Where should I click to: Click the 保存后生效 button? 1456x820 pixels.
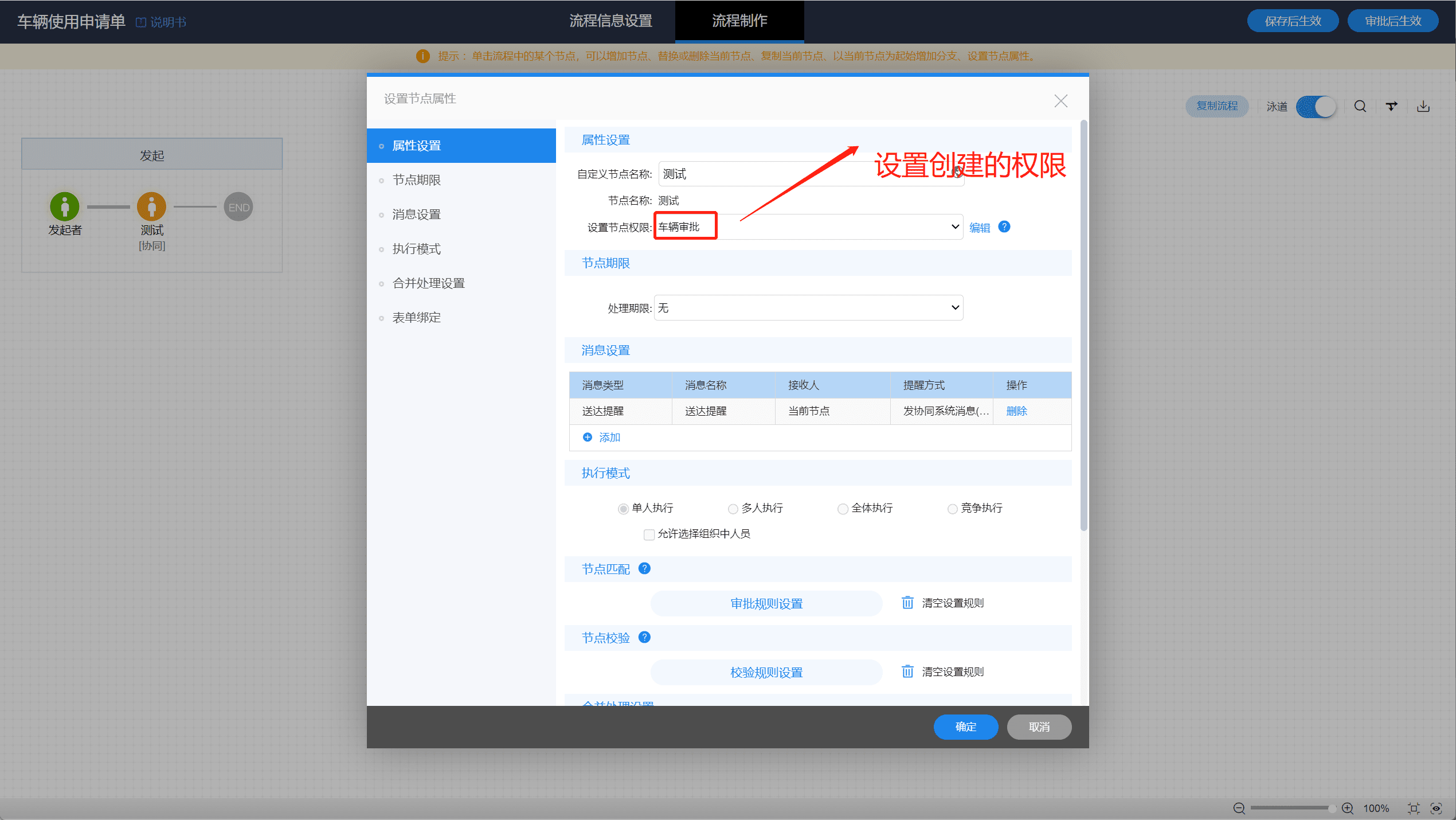pyautogui.click(x=1293, y=21)
